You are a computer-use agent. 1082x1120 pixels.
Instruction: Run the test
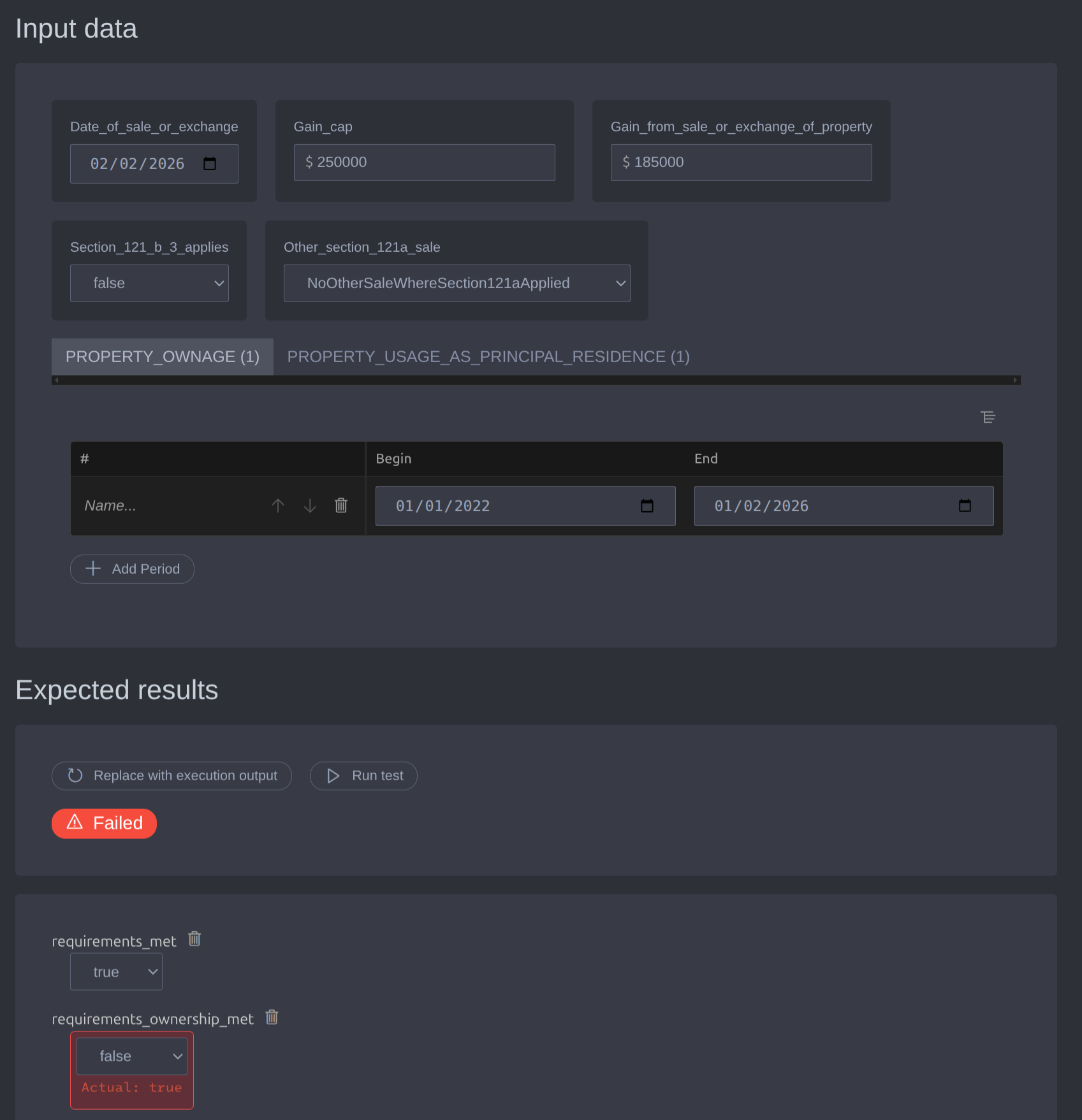tap(363, 776)
